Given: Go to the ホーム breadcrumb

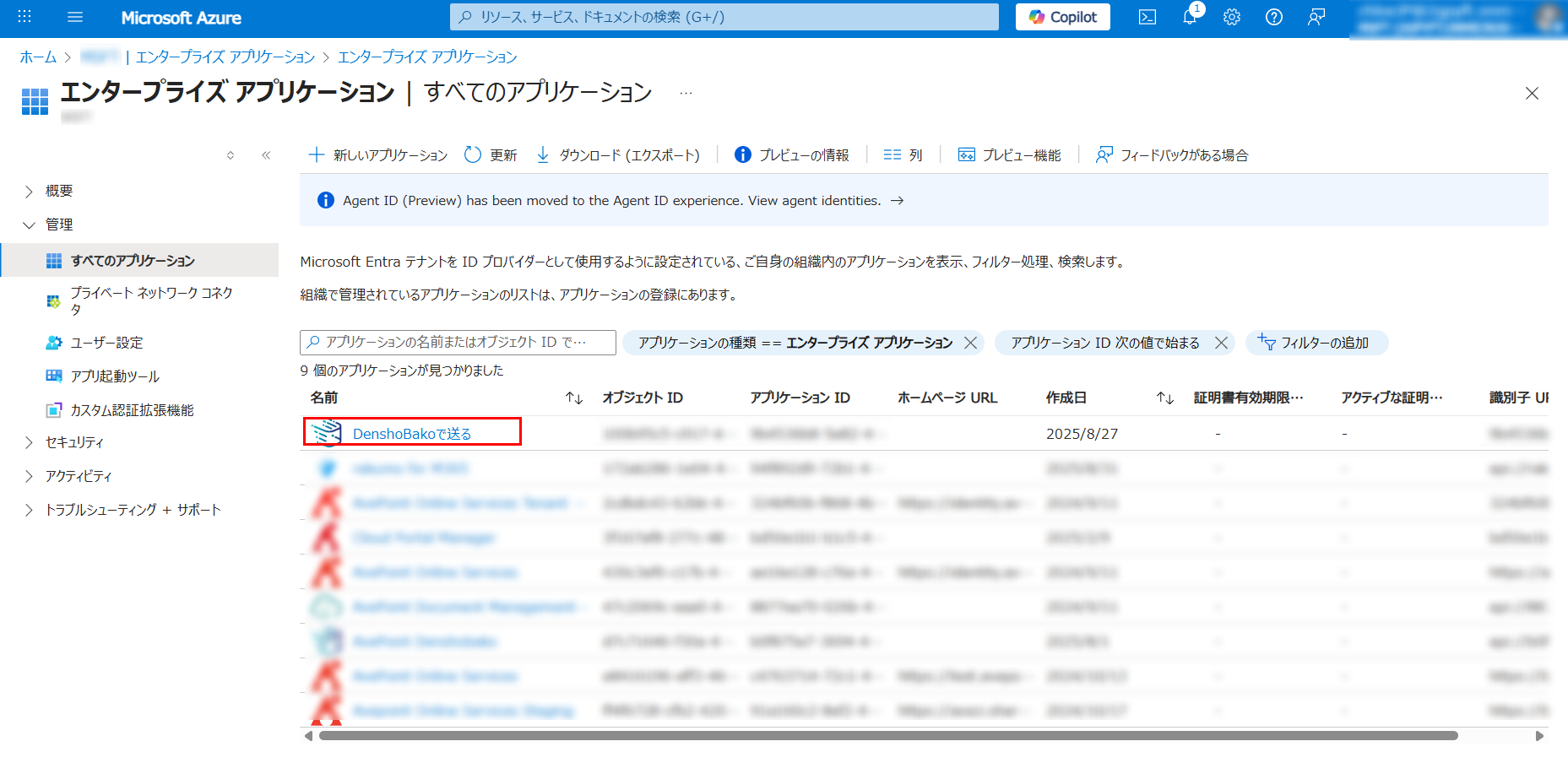Looking at the screenshot, I should tap(38, 57).
